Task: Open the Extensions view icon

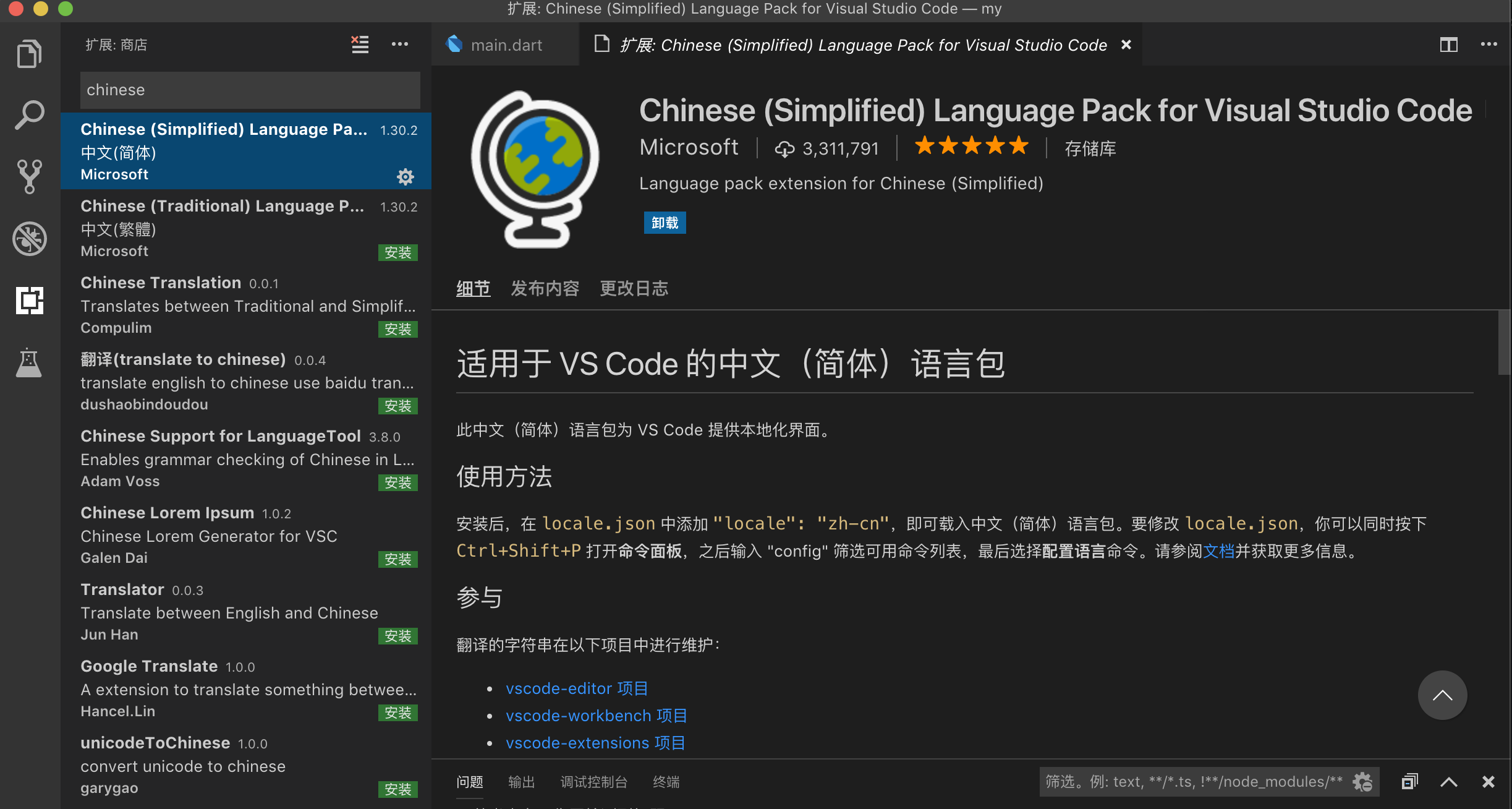Action: pyautogui.click(x=29, y=301)
